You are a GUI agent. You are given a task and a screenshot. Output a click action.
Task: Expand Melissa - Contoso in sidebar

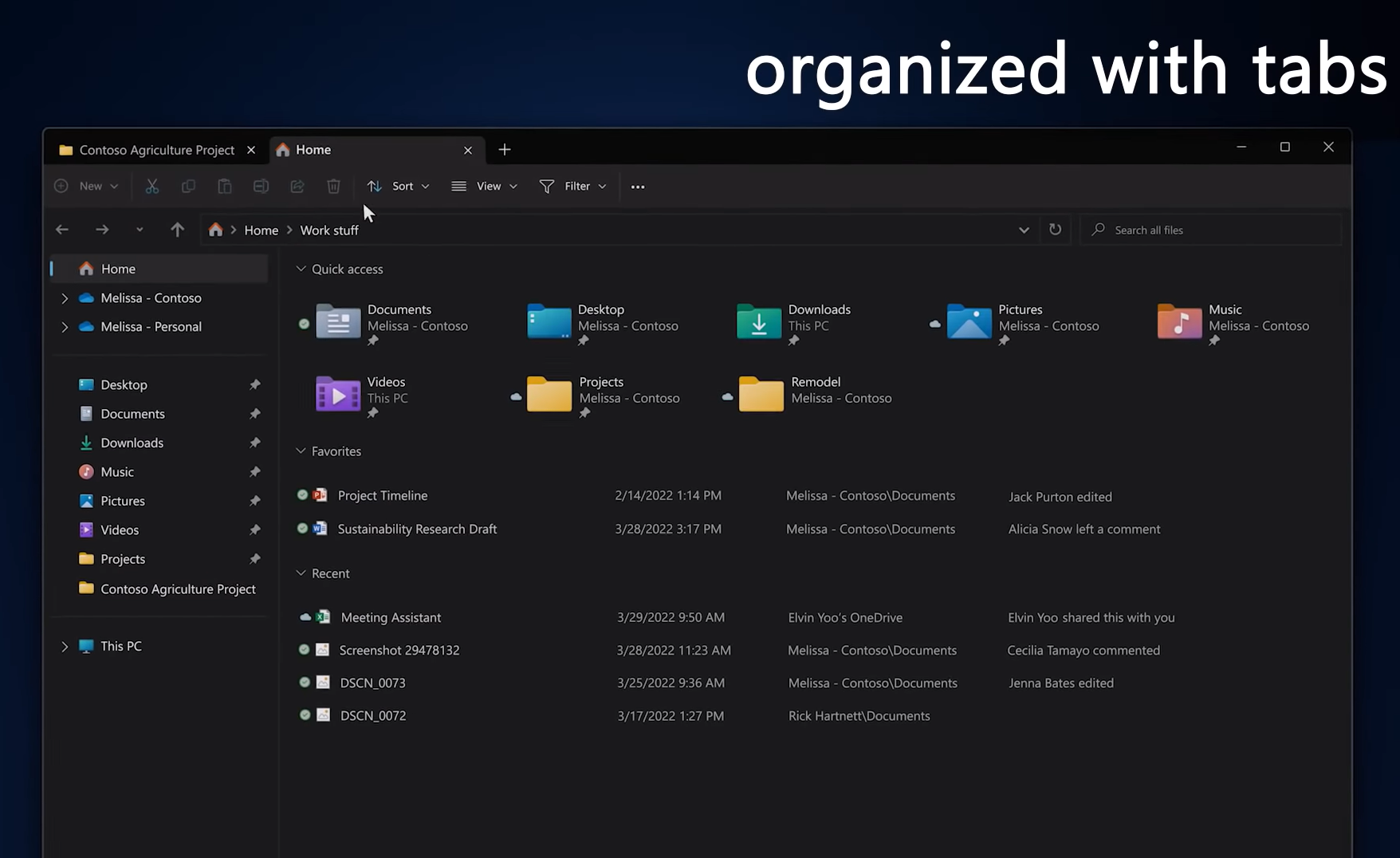65,298
